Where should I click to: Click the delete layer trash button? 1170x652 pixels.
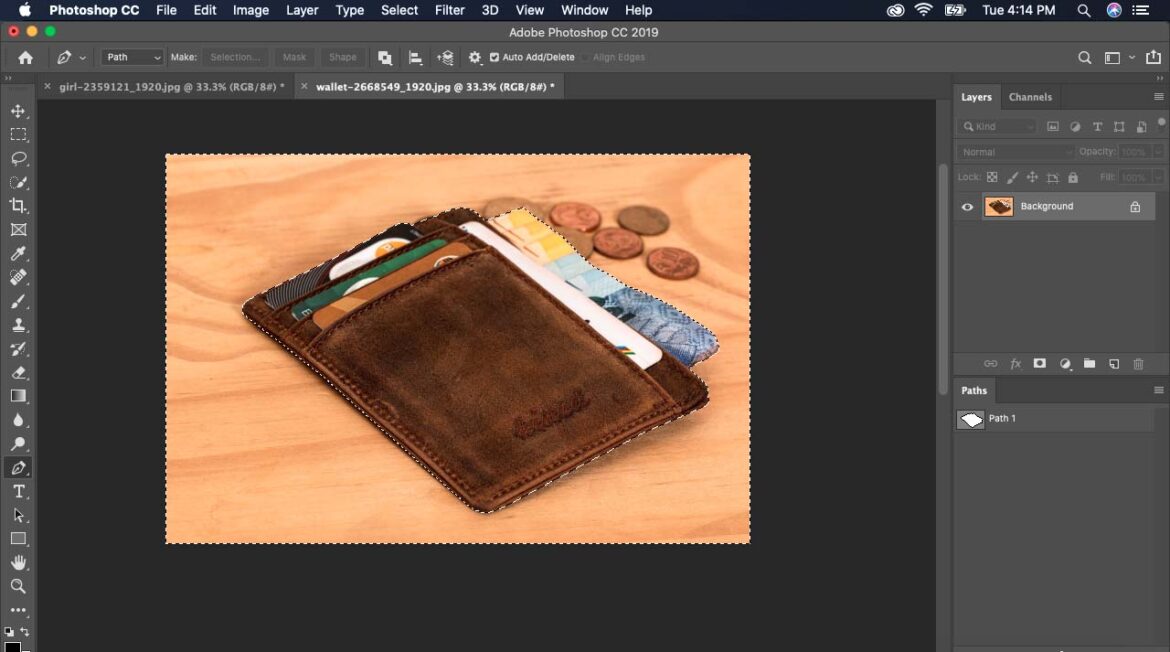point(1138,363)
